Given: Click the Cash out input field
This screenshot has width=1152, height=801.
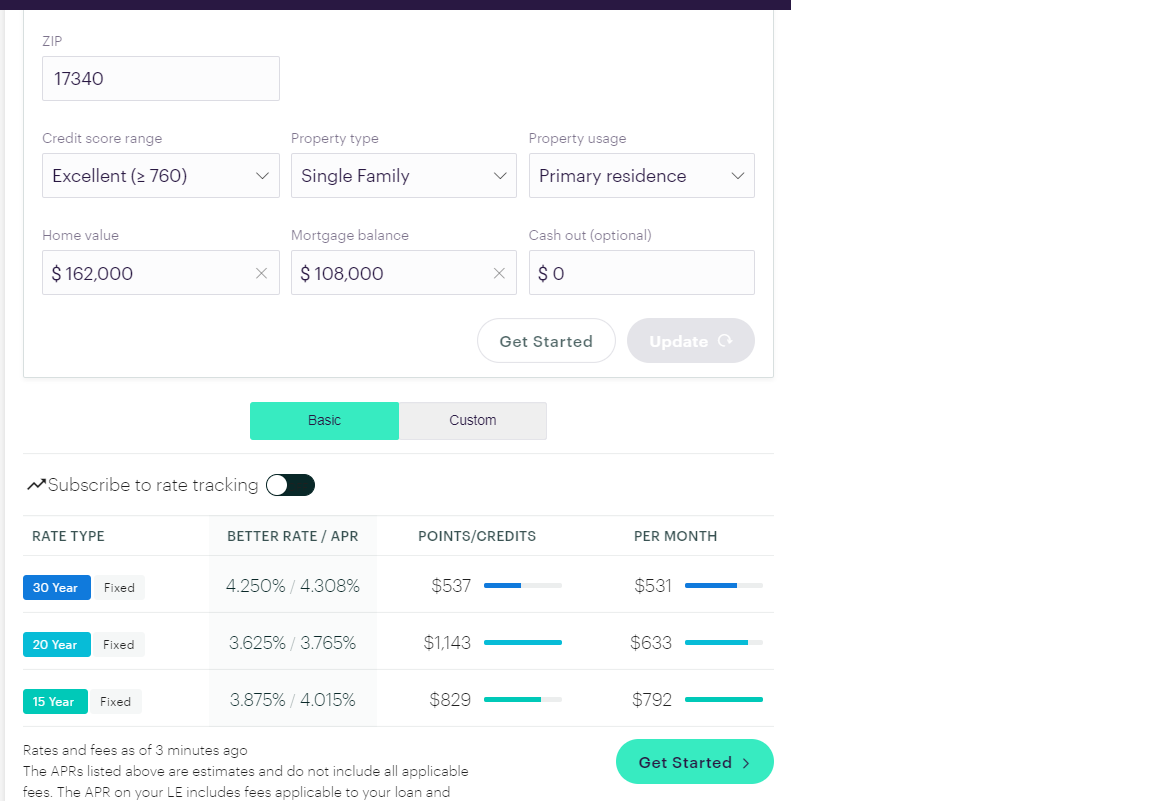Looking at the screenshot, I should point(641,273).
